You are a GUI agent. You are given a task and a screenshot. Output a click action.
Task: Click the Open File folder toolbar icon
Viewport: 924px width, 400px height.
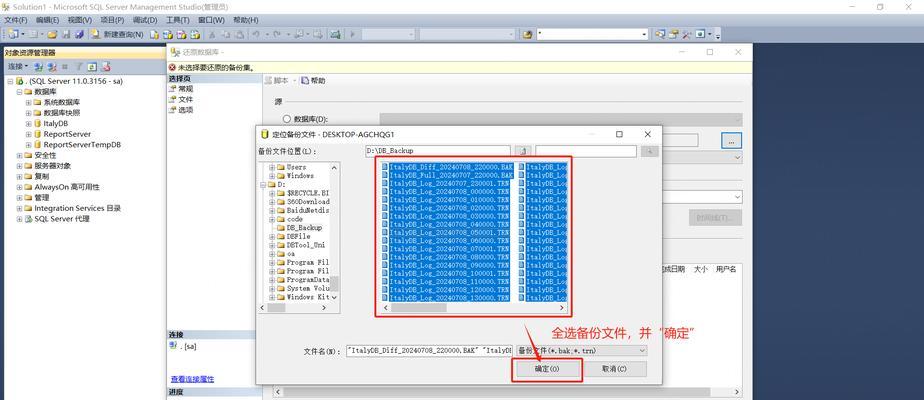click(52, 34)
